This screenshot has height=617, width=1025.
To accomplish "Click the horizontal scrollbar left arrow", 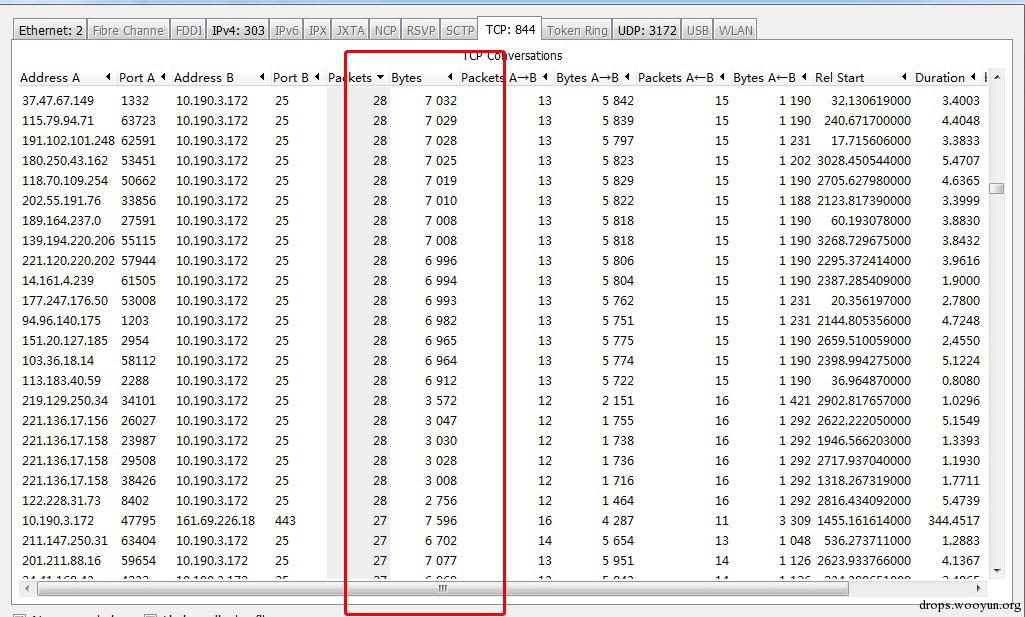I will point(27,588).
